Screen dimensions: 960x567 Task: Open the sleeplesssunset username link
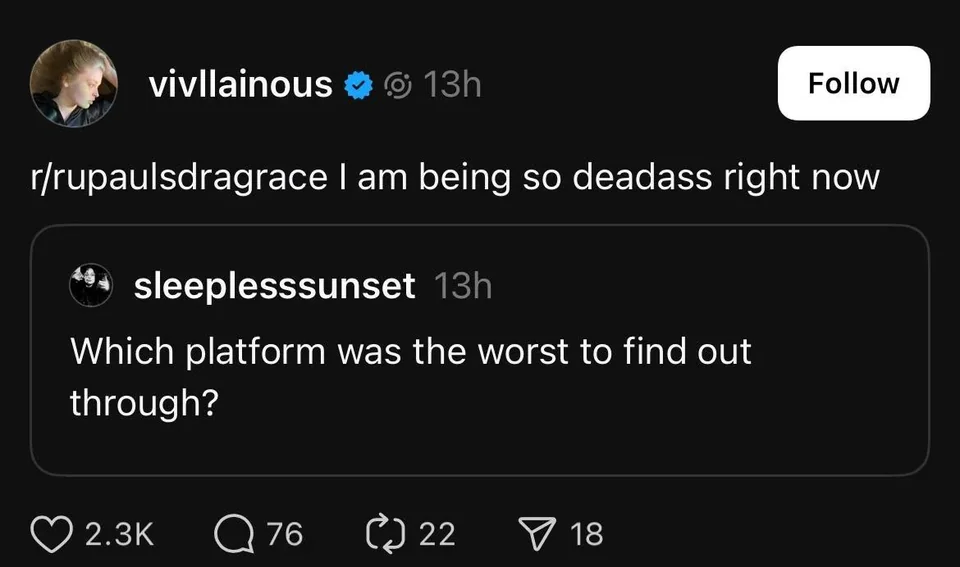[x=274, y=286]
